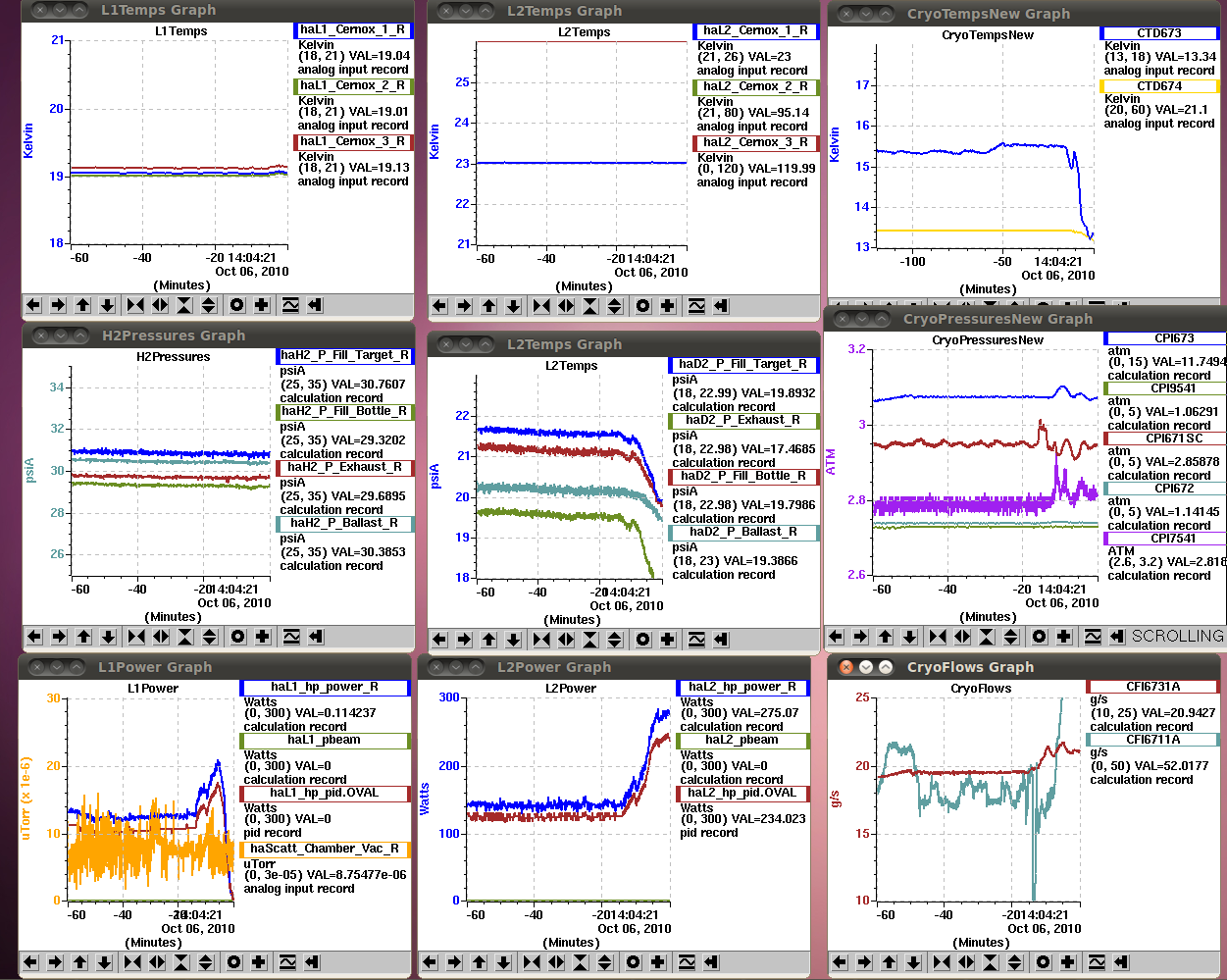Select the haL1_hp_power_R legend entry

coord(325,688)
